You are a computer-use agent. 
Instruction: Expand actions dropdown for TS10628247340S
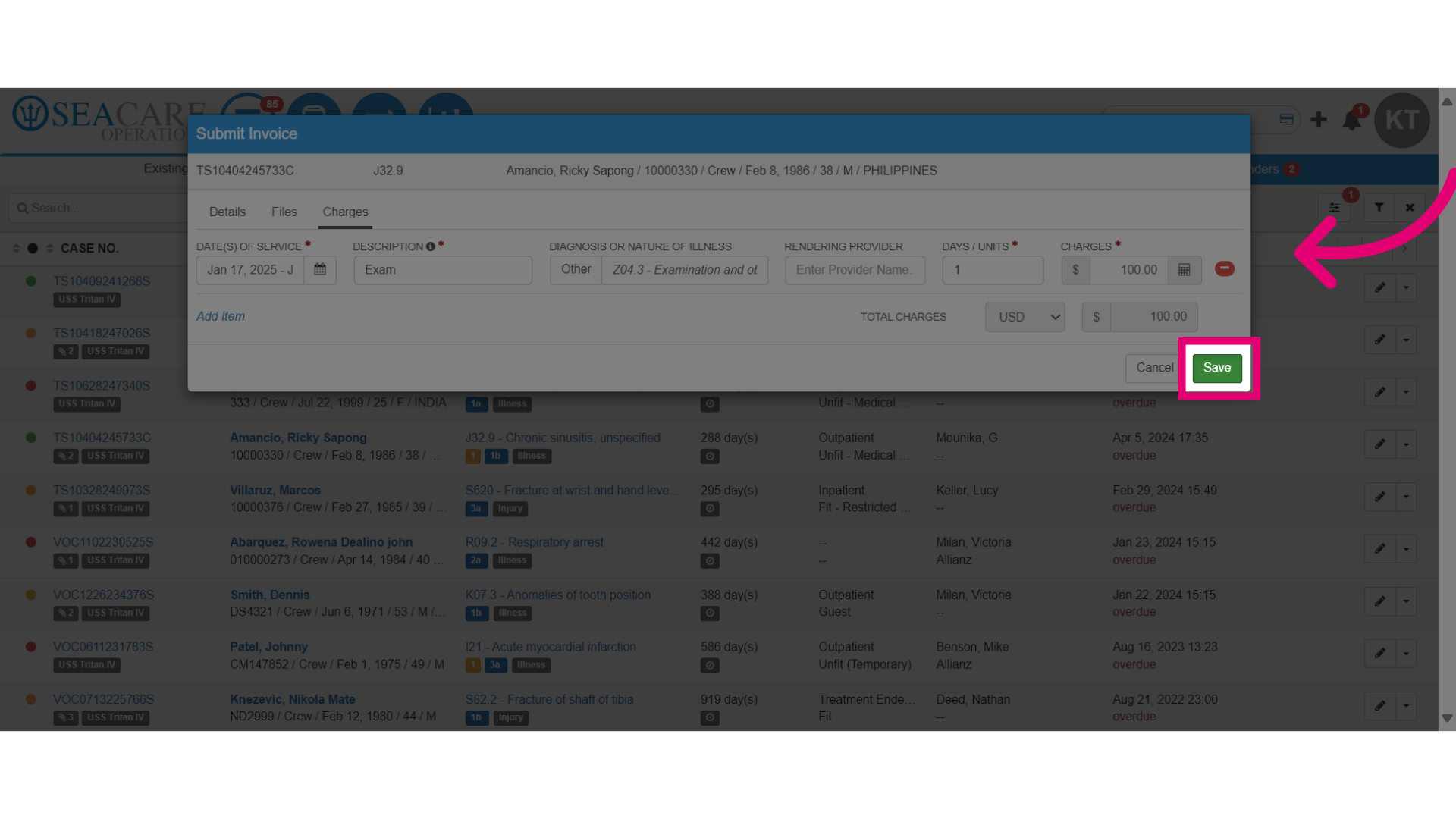[1407, 392]
